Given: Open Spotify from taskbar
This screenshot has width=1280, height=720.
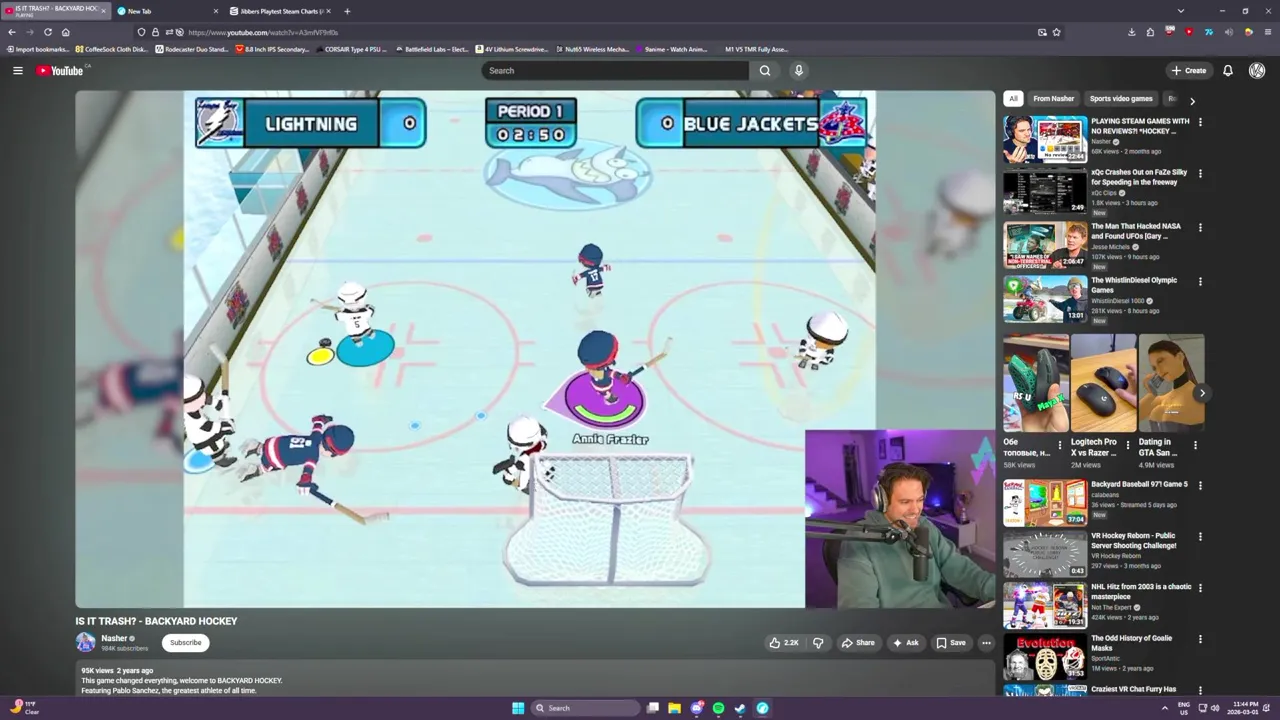Looking at the screenshot, I should click(x=718, y=708).
